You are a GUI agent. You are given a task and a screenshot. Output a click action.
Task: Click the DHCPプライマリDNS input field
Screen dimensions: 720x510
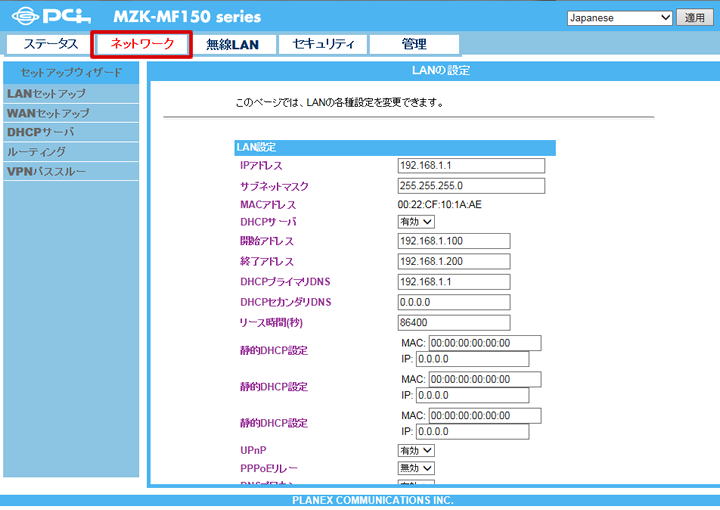tap(454, 282)
